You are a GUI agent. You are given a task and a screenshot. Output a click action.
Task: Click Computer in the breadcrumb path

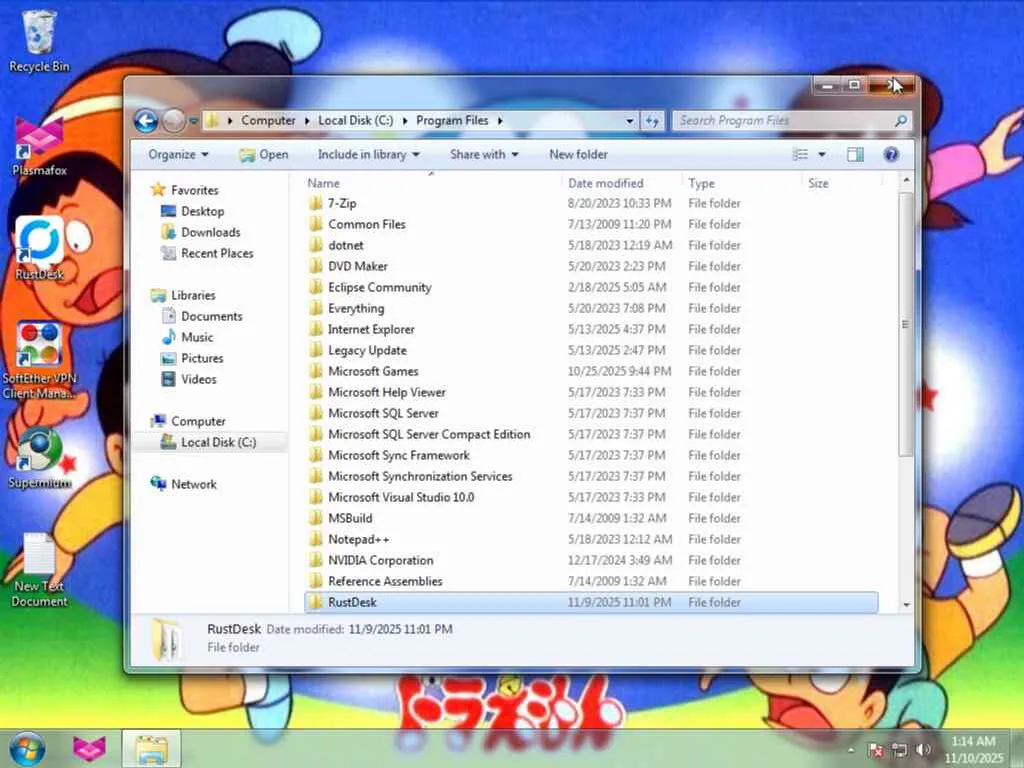(x=268, y=120)
